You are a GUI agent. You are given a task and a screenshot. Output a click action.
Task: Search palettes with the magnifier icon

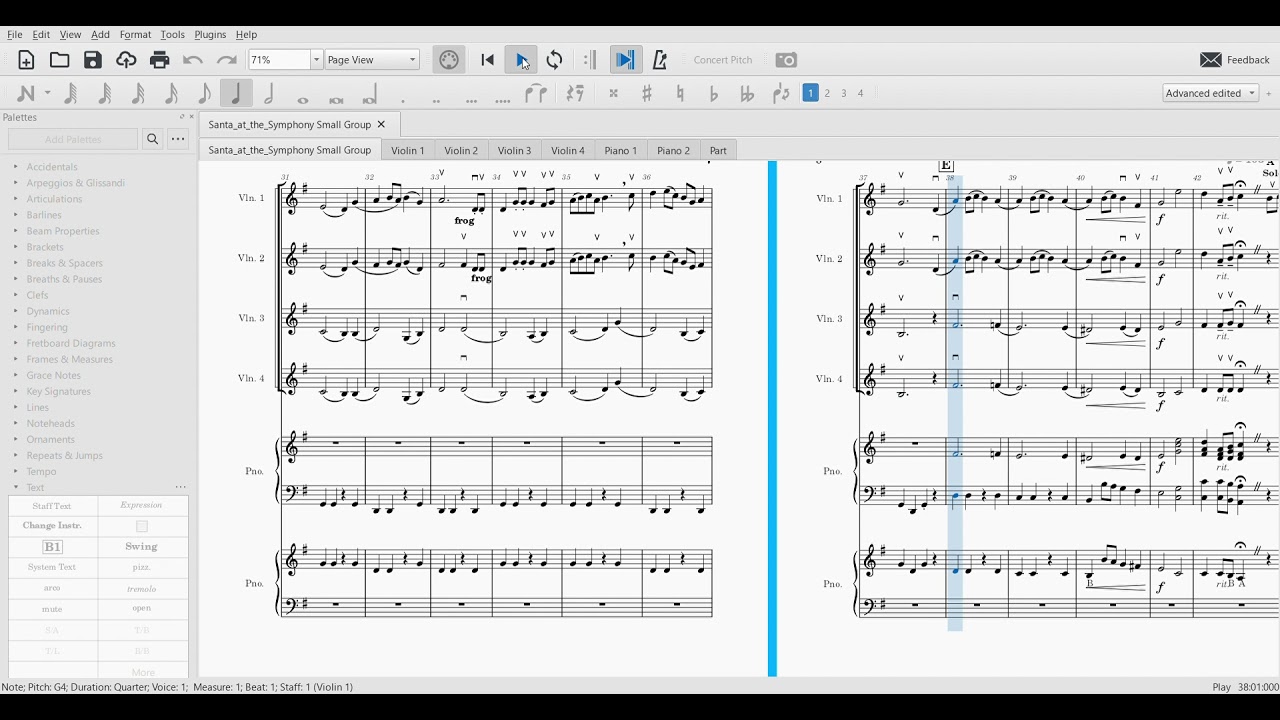(153, 139)
